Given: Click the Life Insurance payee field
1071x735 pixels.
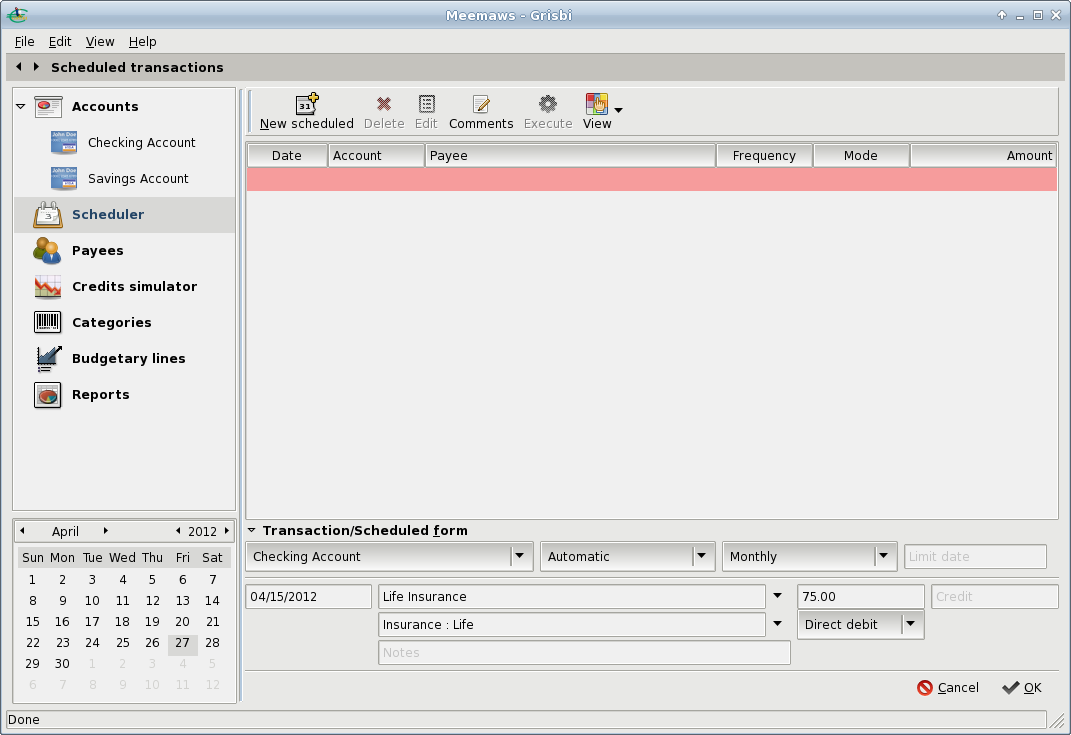Looking at the screenshot, I should [x=572, y=596].
